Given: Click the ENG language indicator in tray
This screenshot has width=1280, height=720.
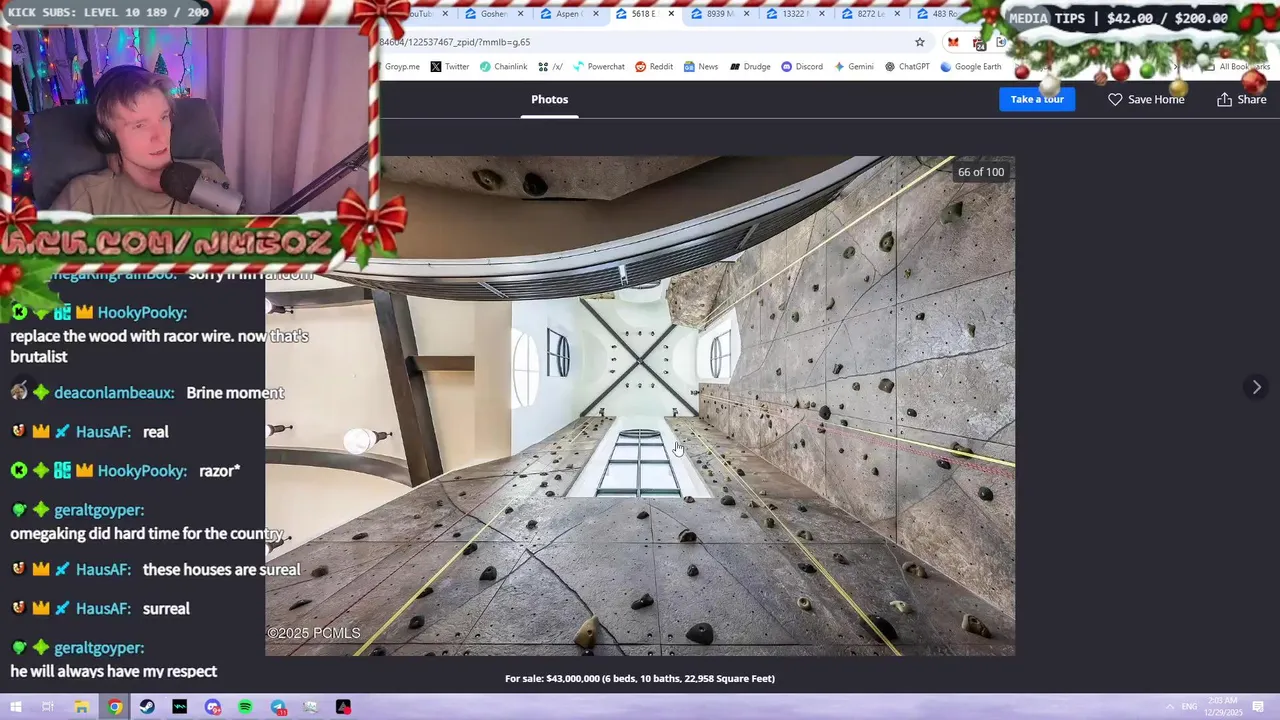Looking at the screenshot, I should [1189, 707].
